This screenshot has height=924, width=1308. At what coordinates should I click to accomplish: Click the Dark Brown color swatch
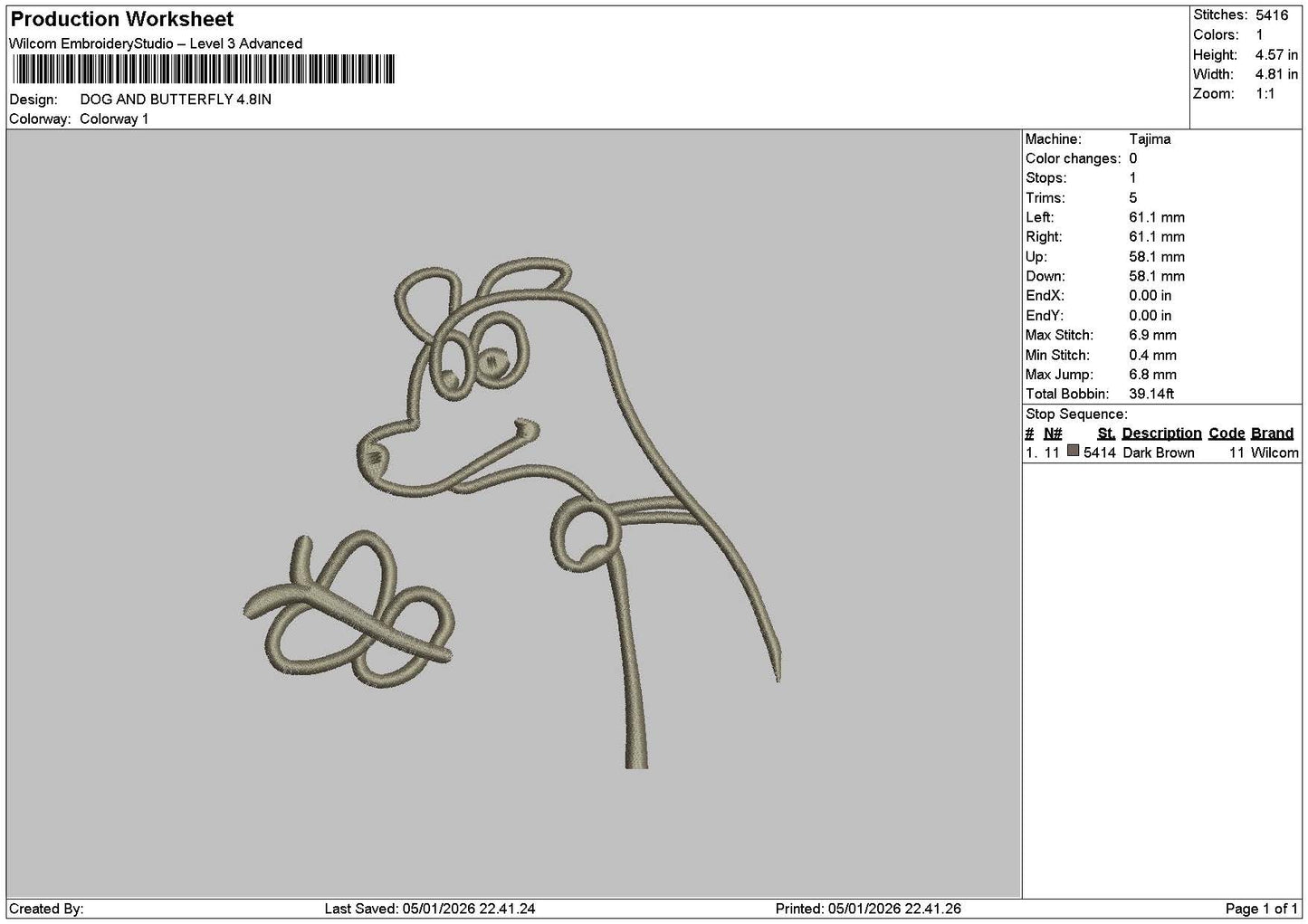[1073, 451]
